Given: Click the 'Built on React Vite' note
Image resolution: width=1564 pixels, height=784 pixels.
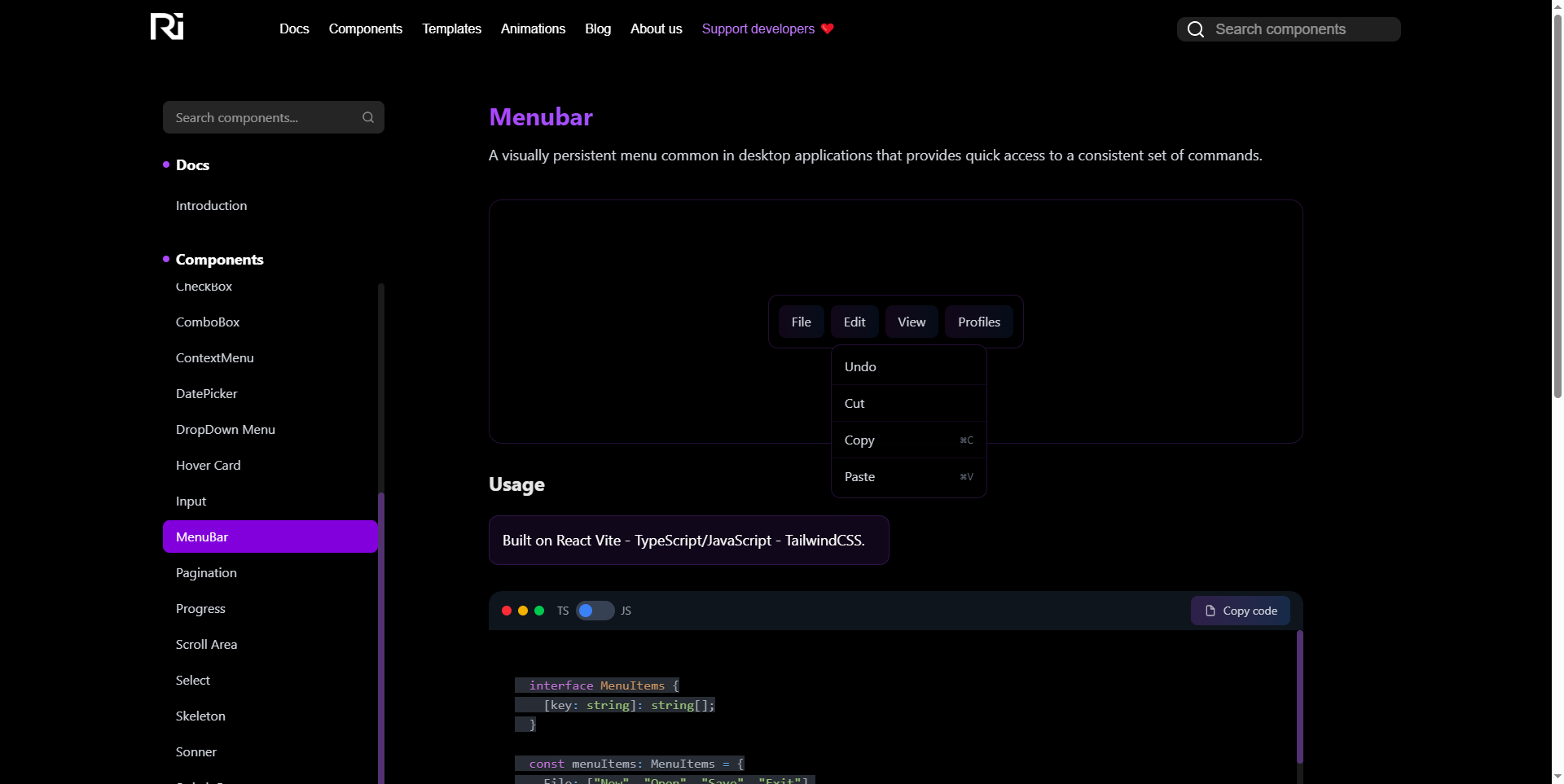Looking at the screenshot, I should (688, 540).
